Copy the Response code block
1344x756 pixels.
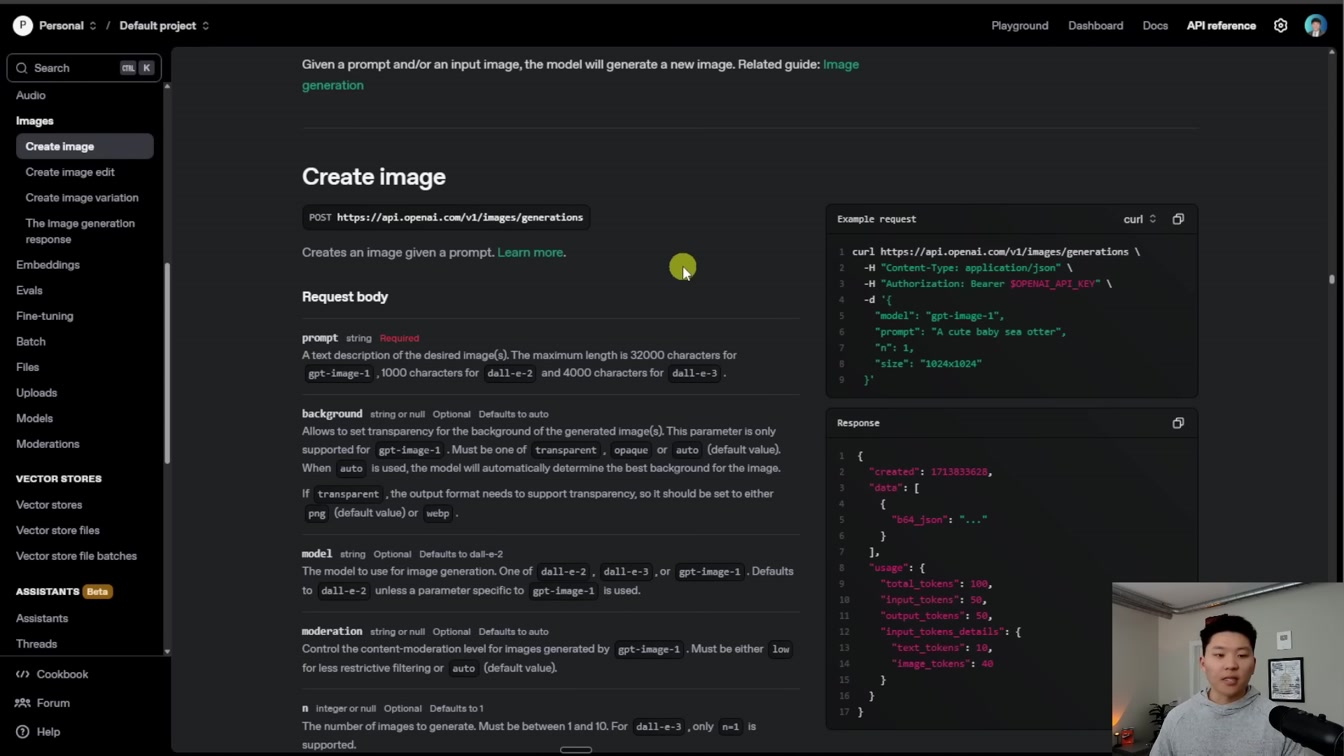coord(1178,423)
